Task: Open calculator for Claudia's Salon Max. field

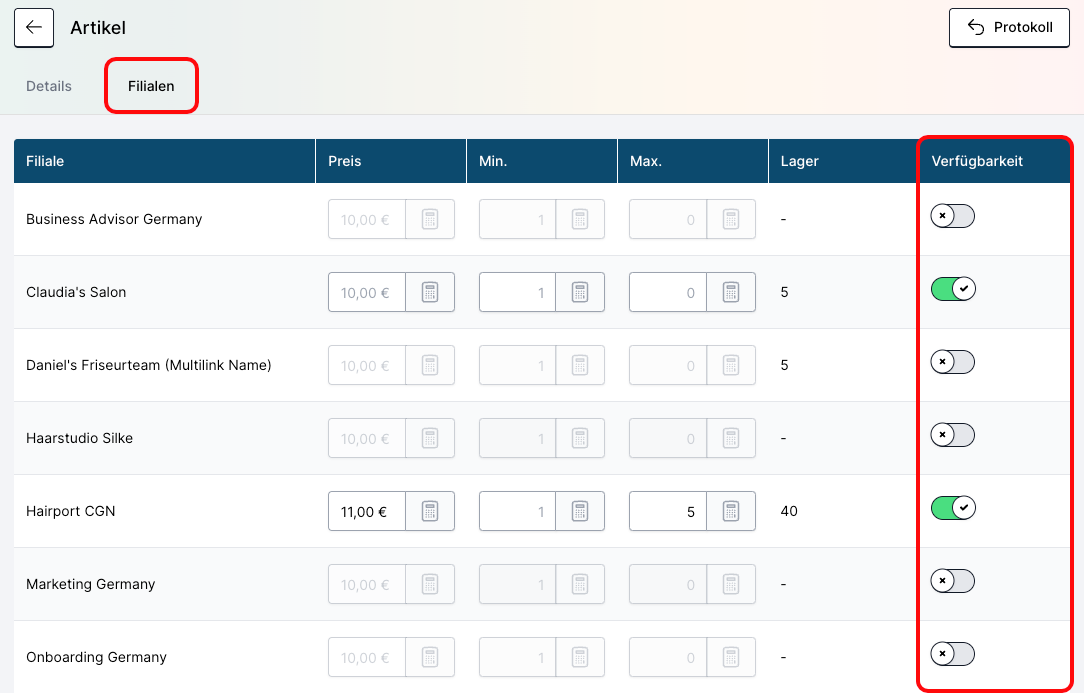Action: coord(731,293)
